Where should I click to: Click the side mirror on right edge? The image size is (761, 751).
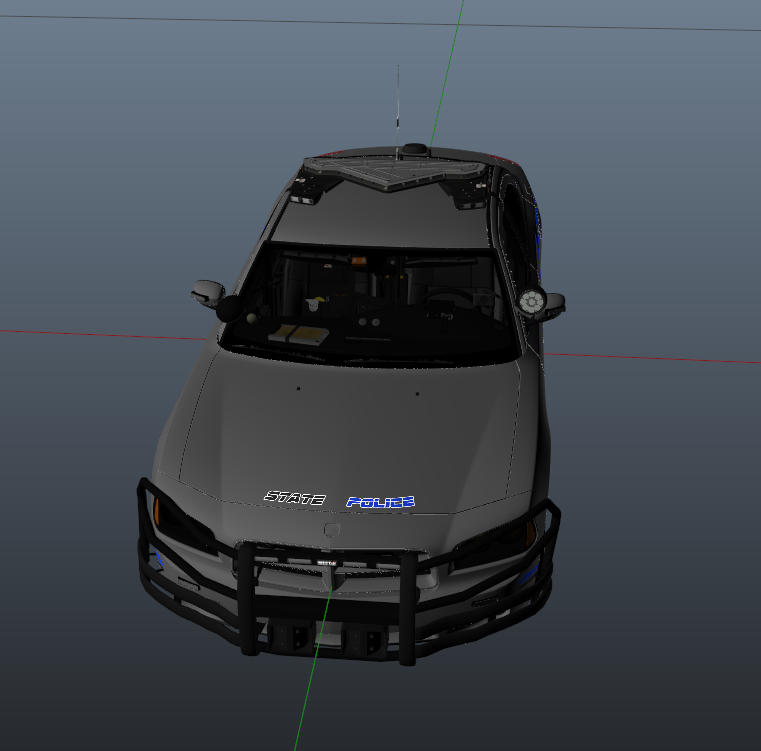point(553,301)
